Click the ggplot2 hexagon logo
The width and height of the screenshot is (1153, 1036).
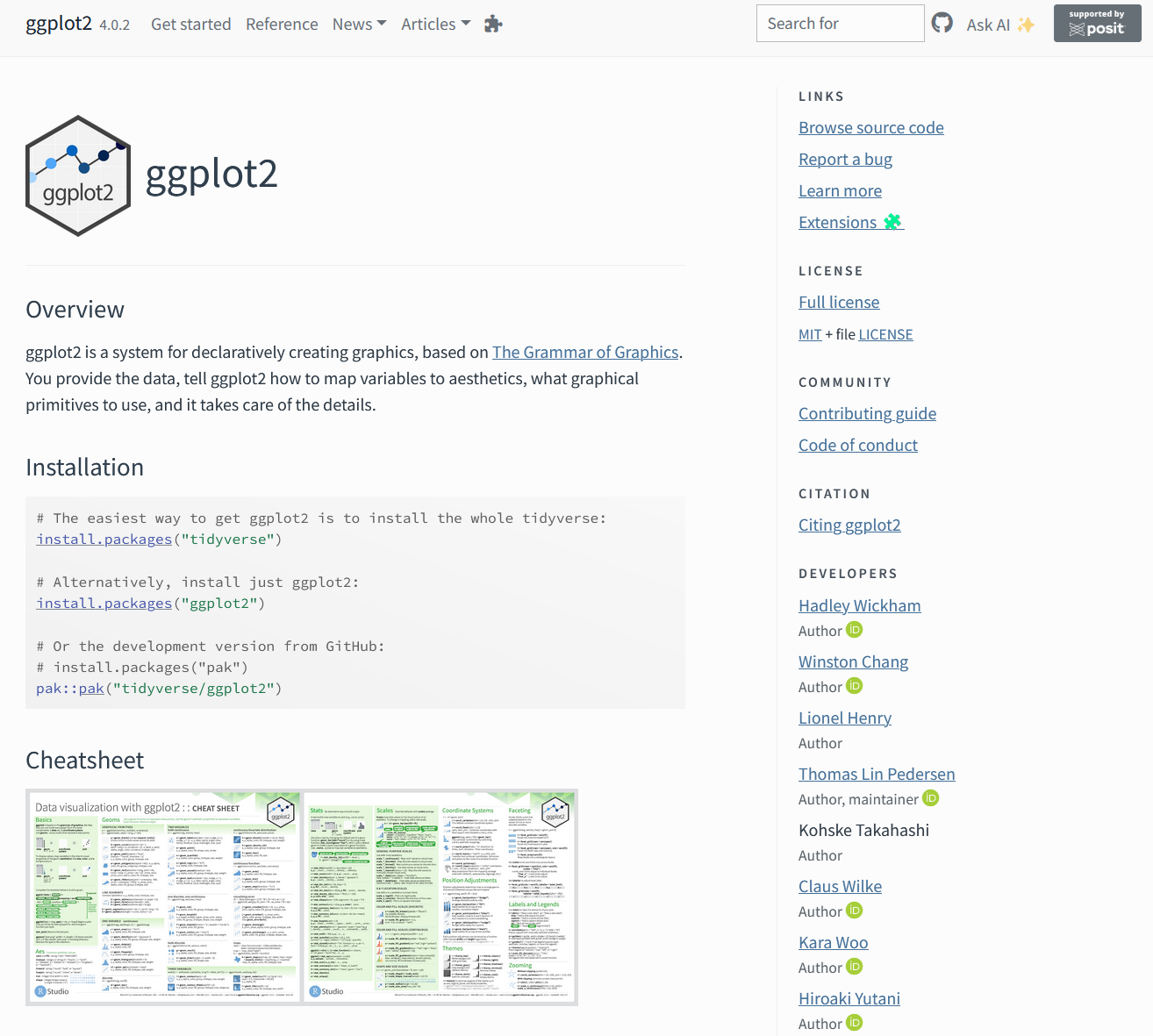tap(77, 175)
